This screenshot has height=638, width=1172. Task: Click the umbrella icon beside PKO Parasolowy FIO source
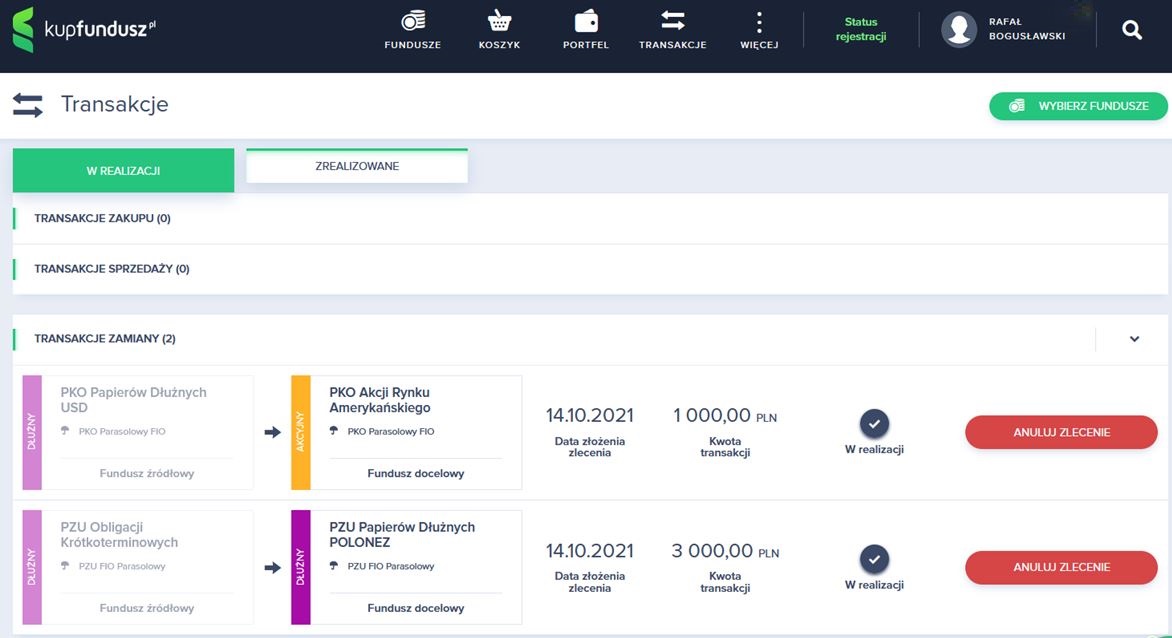(65, 431)
